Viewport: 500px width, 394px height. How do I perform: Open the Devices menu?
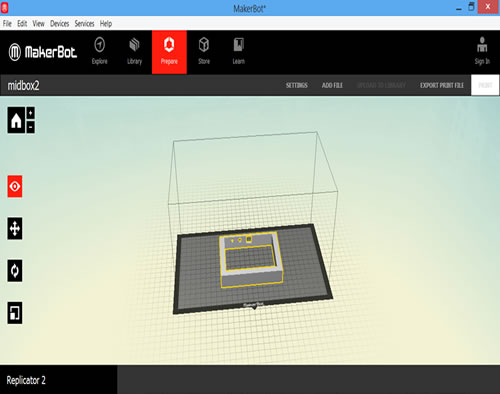[60, 24]
